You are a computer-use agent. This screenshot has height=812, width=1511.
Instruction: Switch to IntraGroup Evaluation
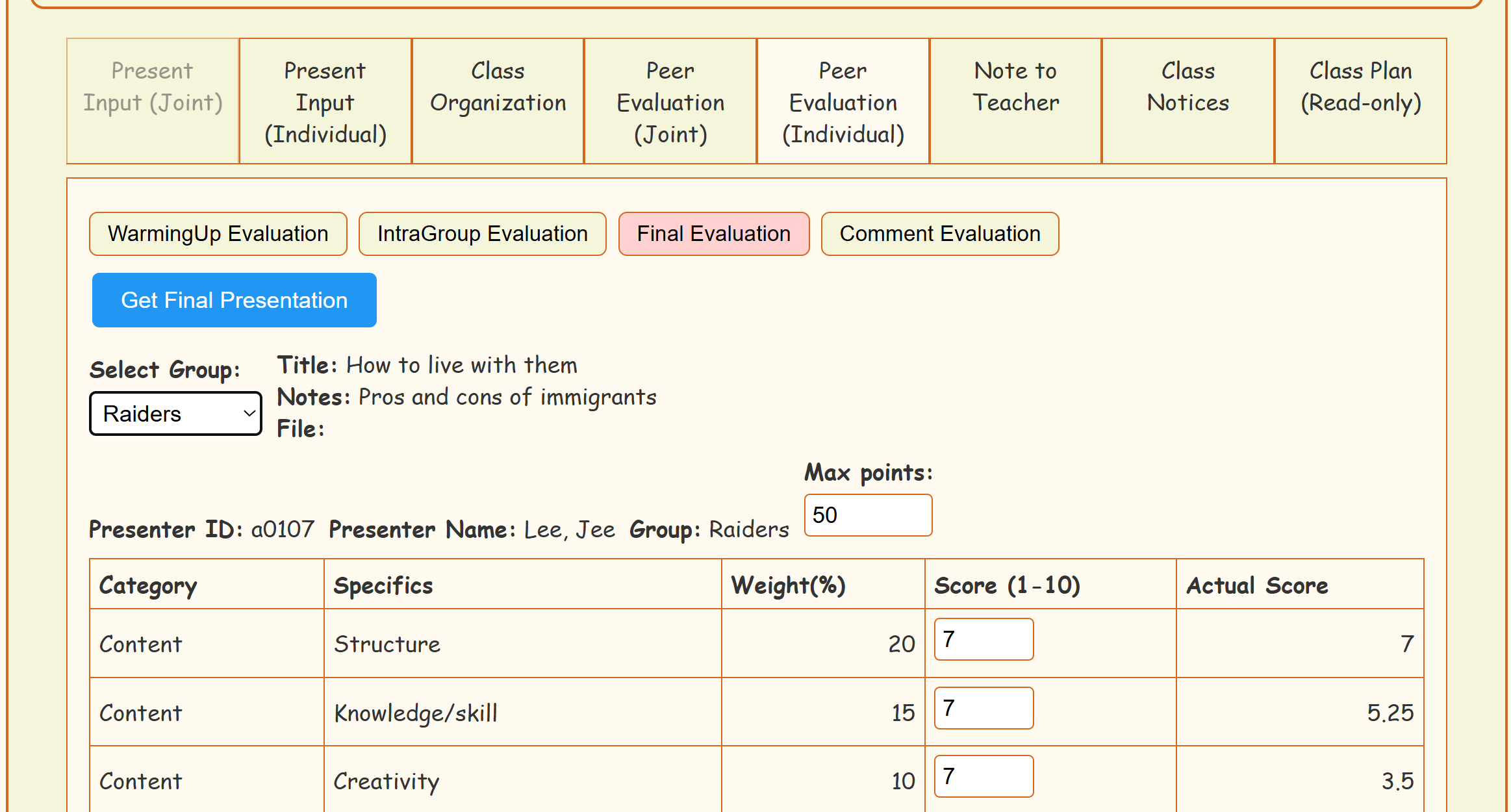tap(482, 234)
